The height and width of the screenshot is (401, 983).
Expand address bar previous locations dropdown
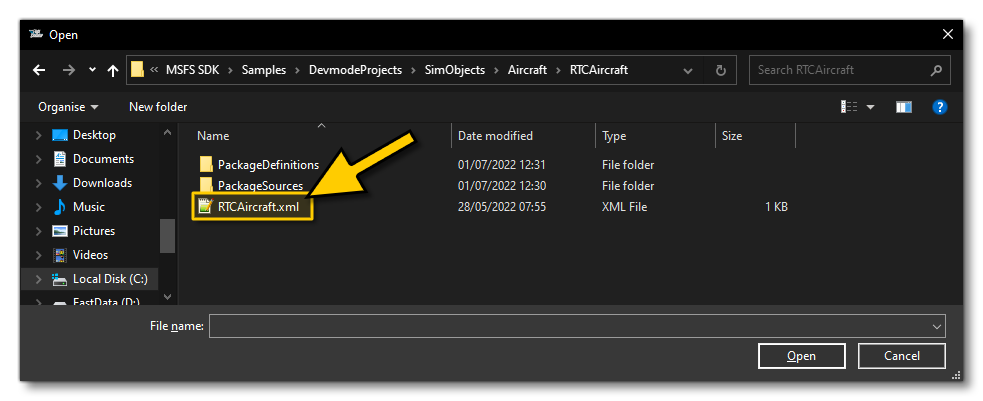pyautogui.click(x=688, y=70)
